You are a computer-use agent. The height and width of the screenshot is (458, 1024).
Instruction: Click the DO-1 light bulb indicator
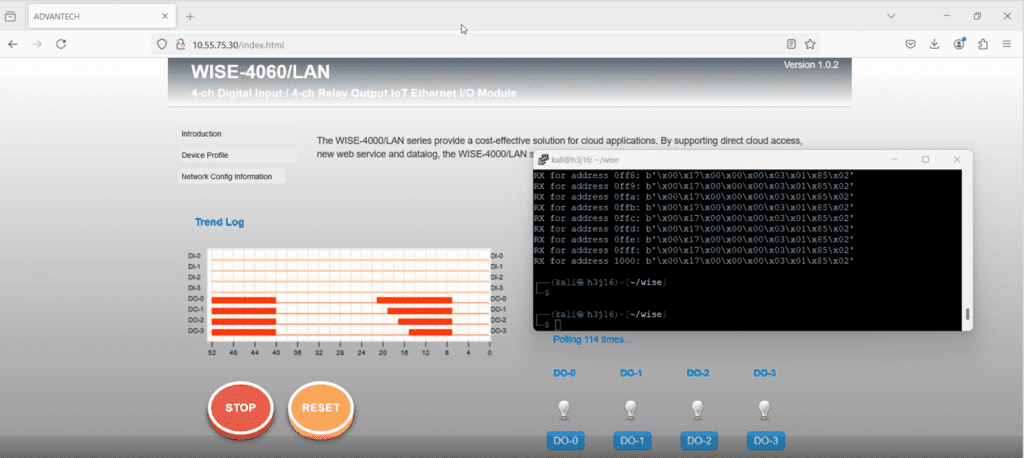(631, 410)
